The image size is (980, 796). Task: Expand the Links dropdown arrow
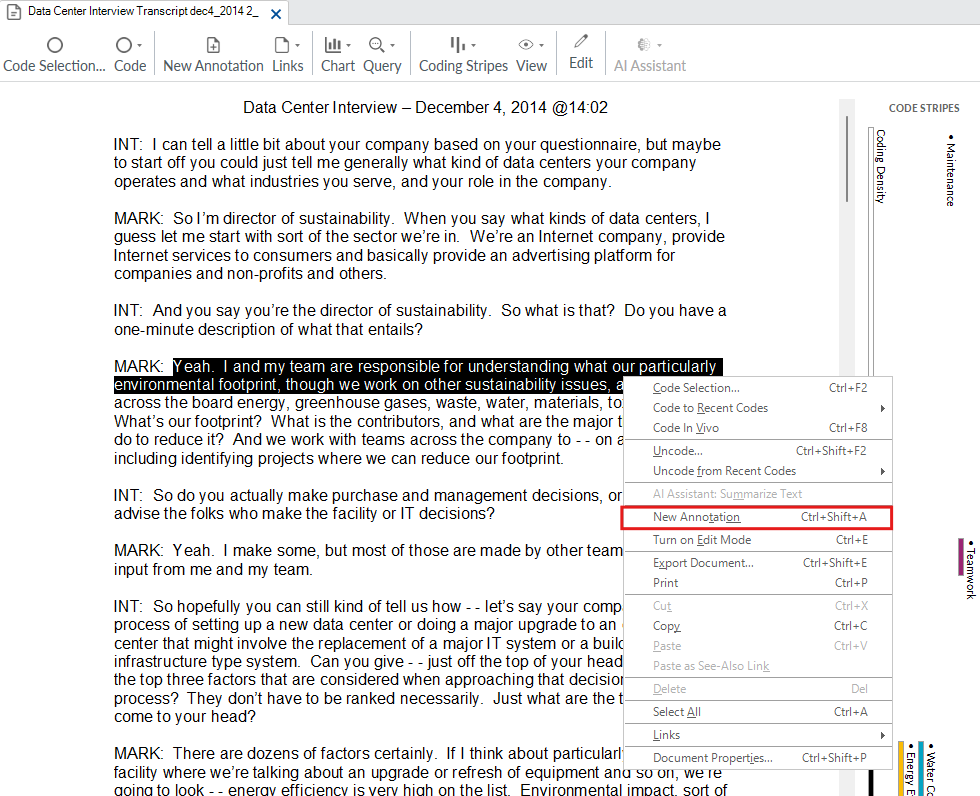point(298,46)
